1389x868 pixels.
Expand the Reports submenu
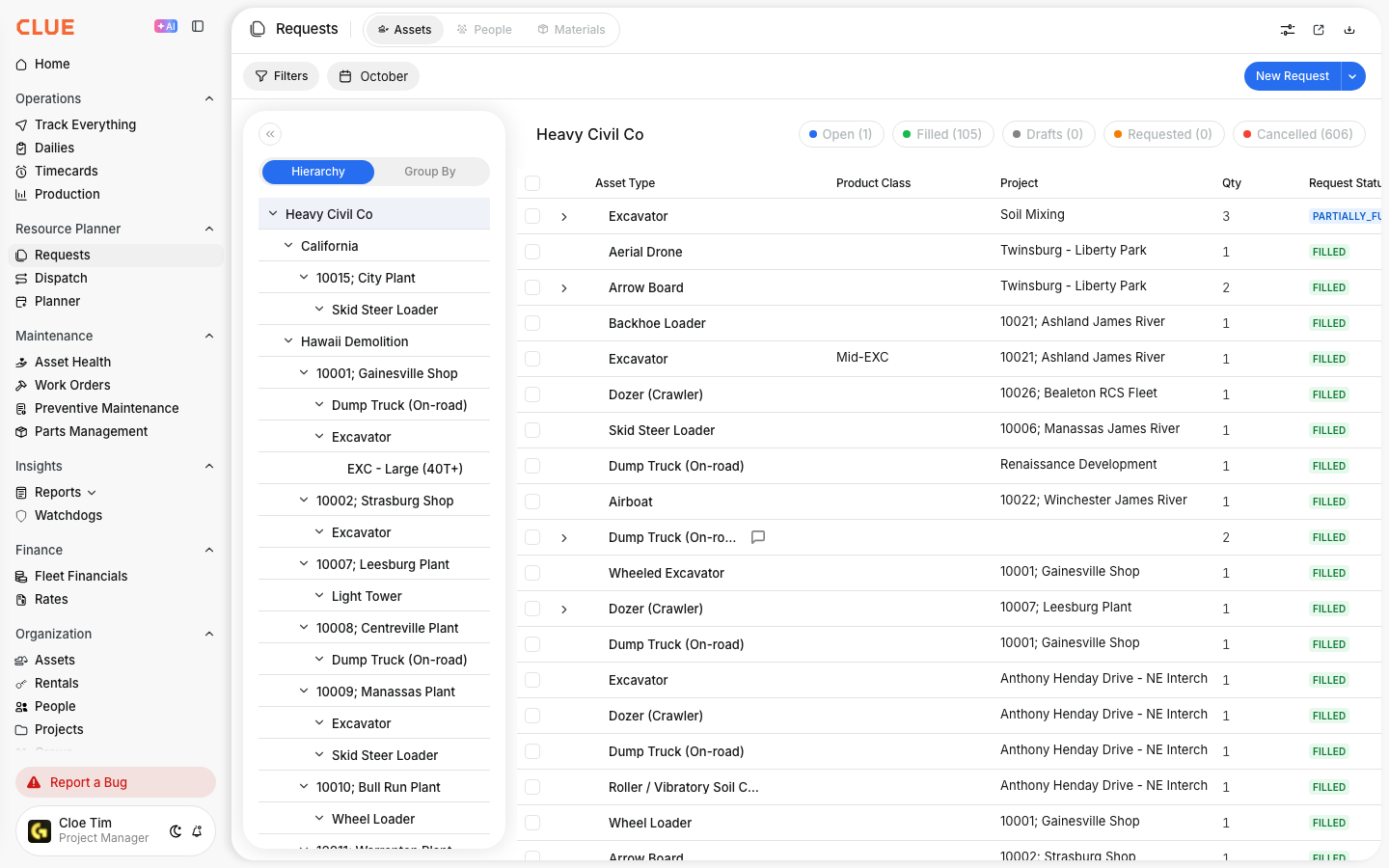92,493
